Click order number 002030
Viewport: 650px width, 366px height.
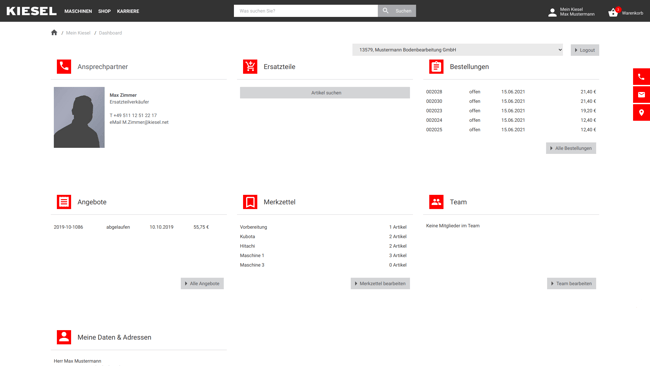click(434, 101)
